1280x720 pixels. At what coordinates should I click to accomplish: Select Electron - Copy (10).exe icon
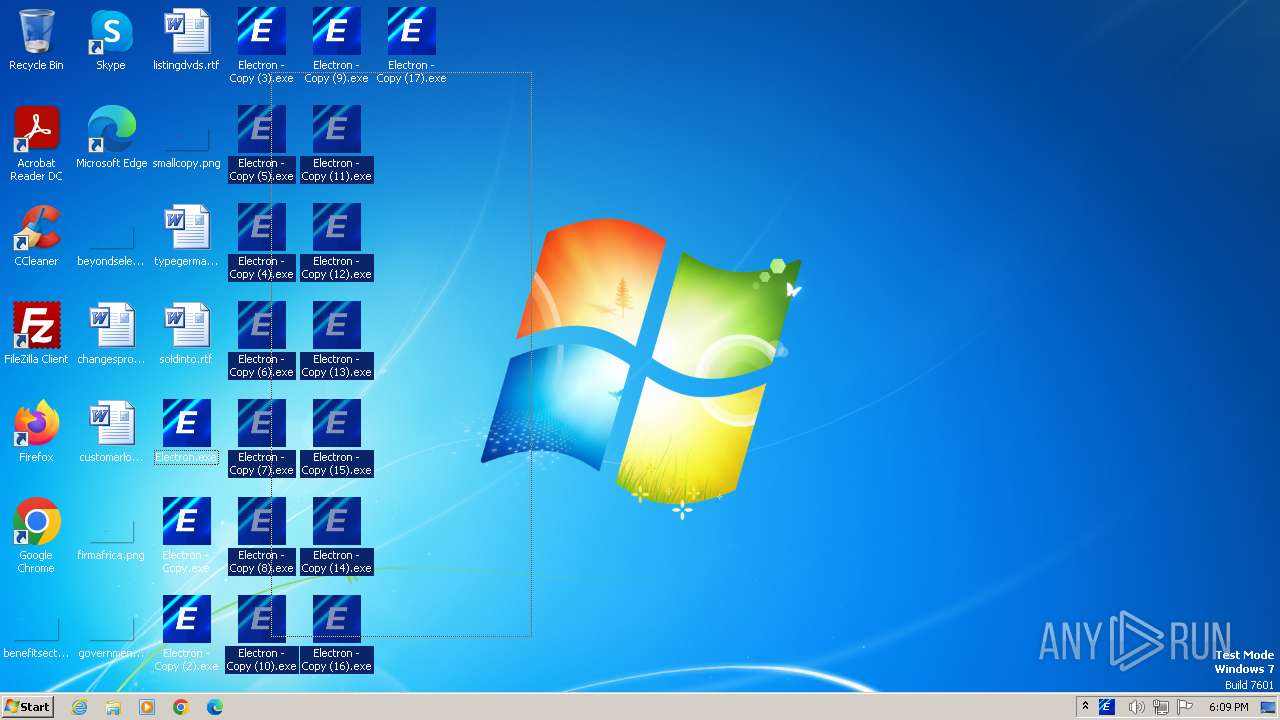(x=261, y=633)
